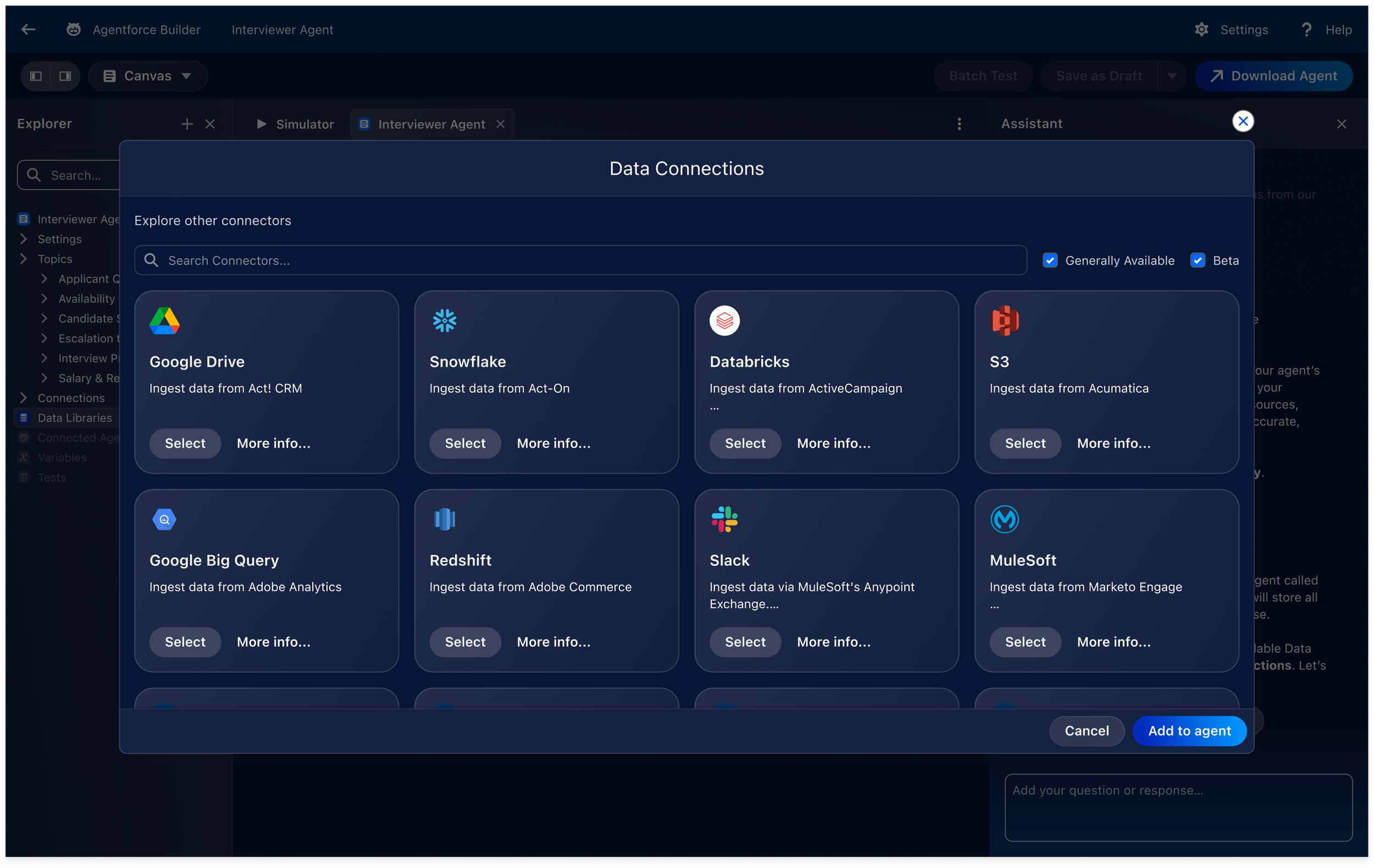Click the Batch Test button
This screenshot has height=868, width=1374.
click(983, 76)
